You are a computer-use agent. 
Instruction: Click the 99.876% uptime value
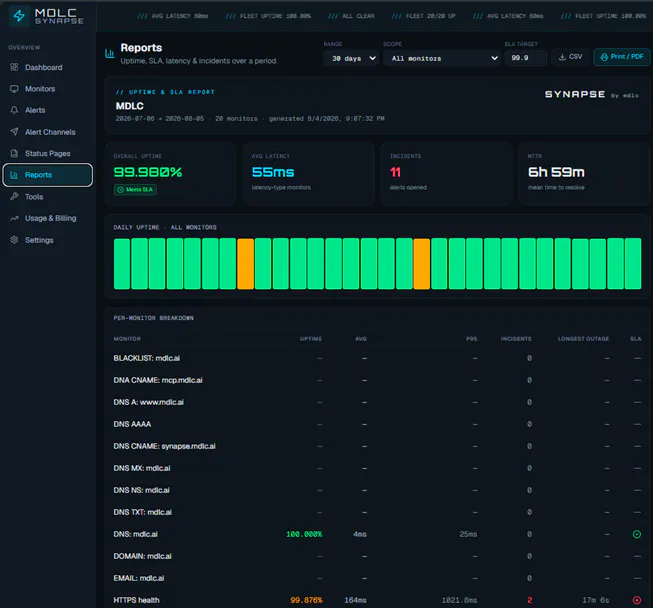point(306,600)
